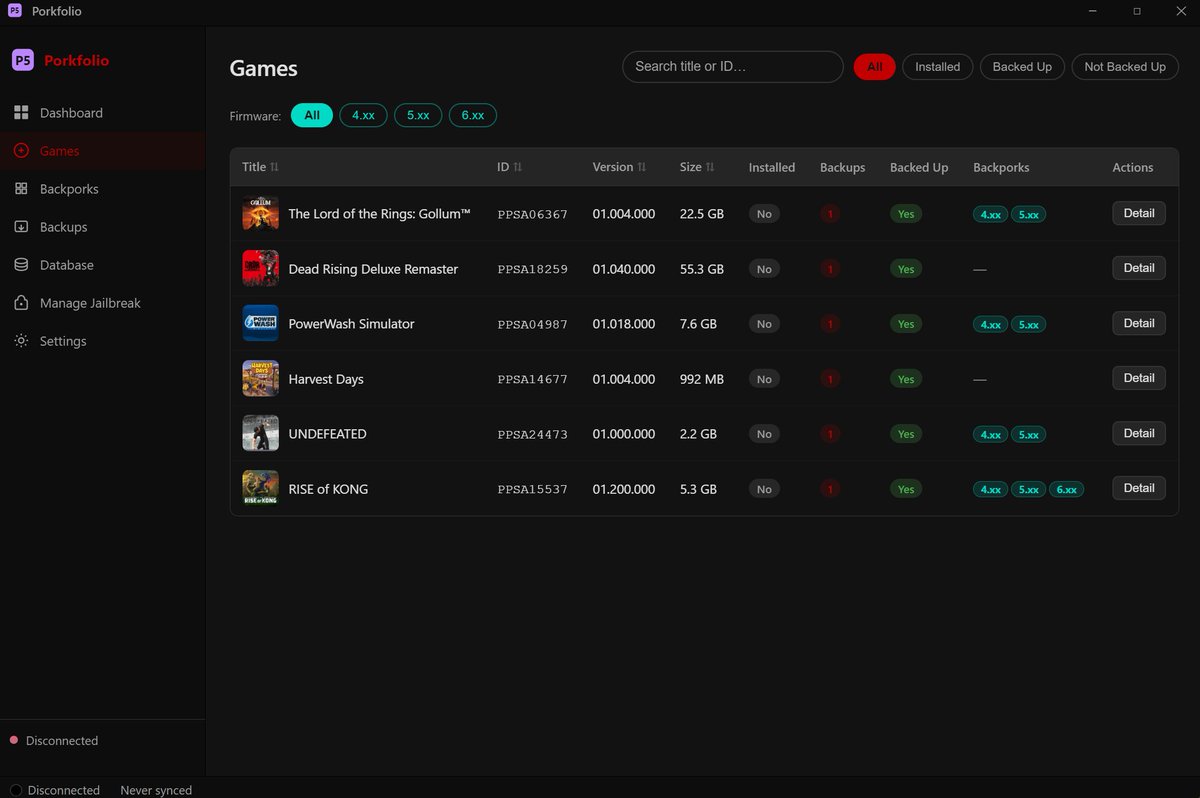
Task: Open Detail for Harvest Days
Action: click(x=1139, y=378)
